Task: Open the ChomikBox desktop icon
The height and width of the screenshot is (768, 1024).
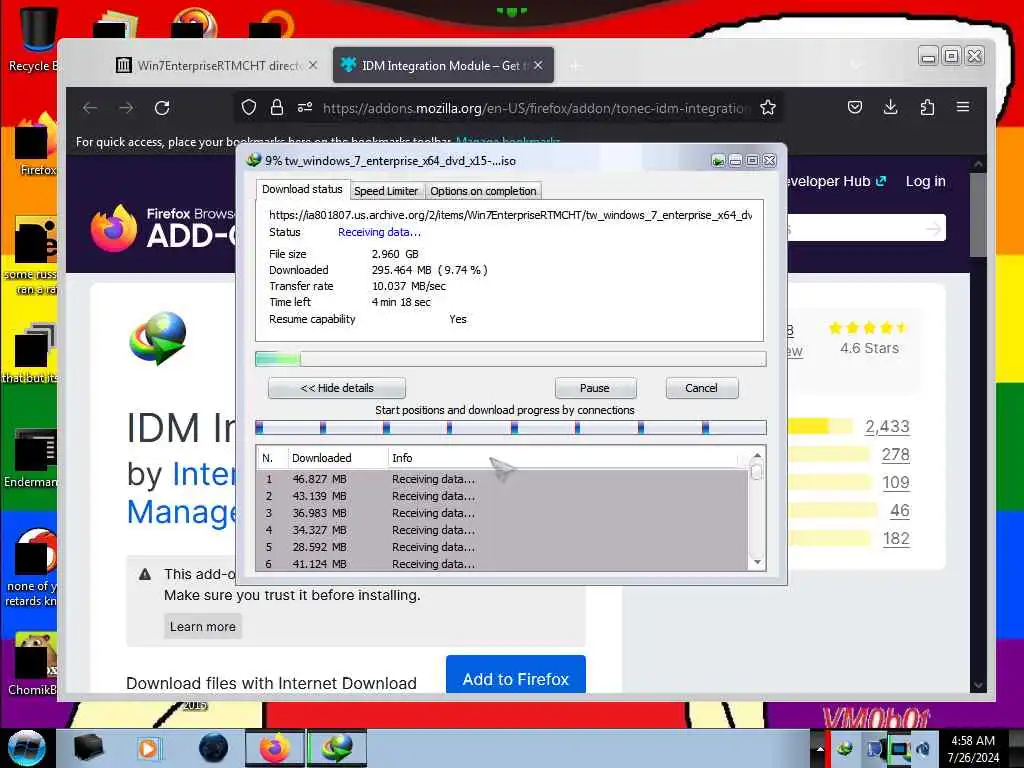Action: (33, 664)
